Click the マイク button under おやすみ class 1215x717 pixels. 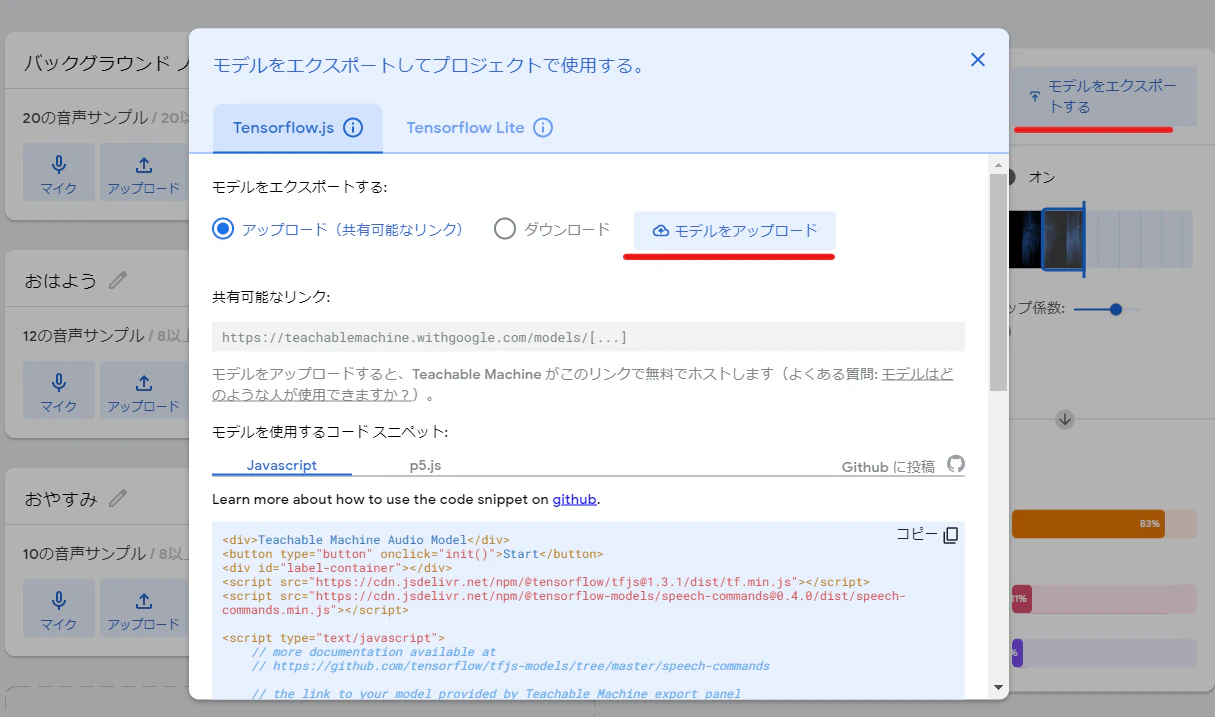click(x=59, y=608)
